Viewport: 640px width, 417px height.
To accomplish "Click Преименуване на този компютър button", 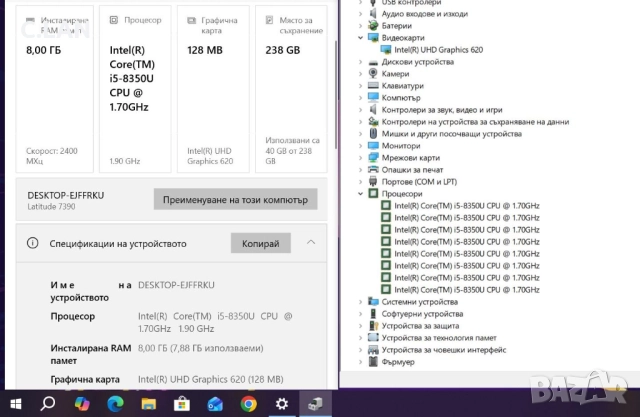I will pos(236,200).
